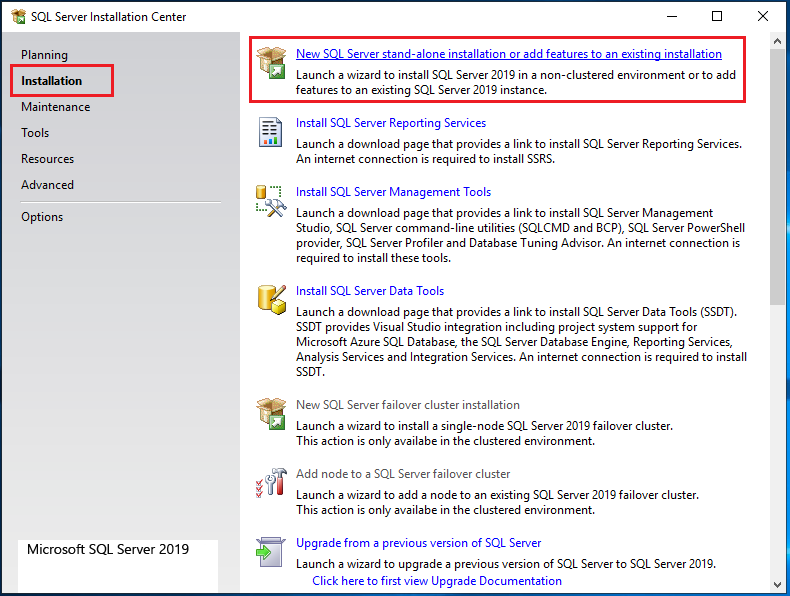Open Install SQL Server Management Tools link
Screen dimensions: 790x596
coord(393,192)
